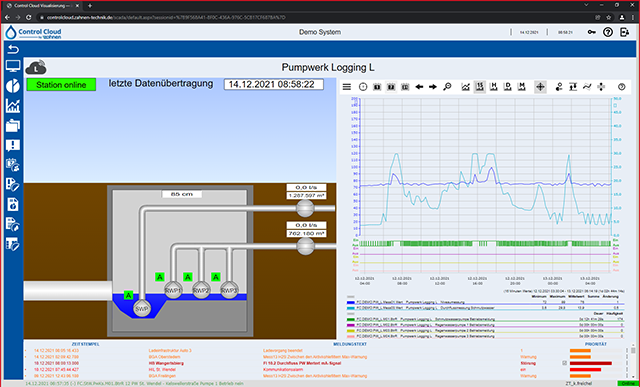Open the alarm messages icon in the sidebar
The image size is (640, 387).
click(13, 145)
